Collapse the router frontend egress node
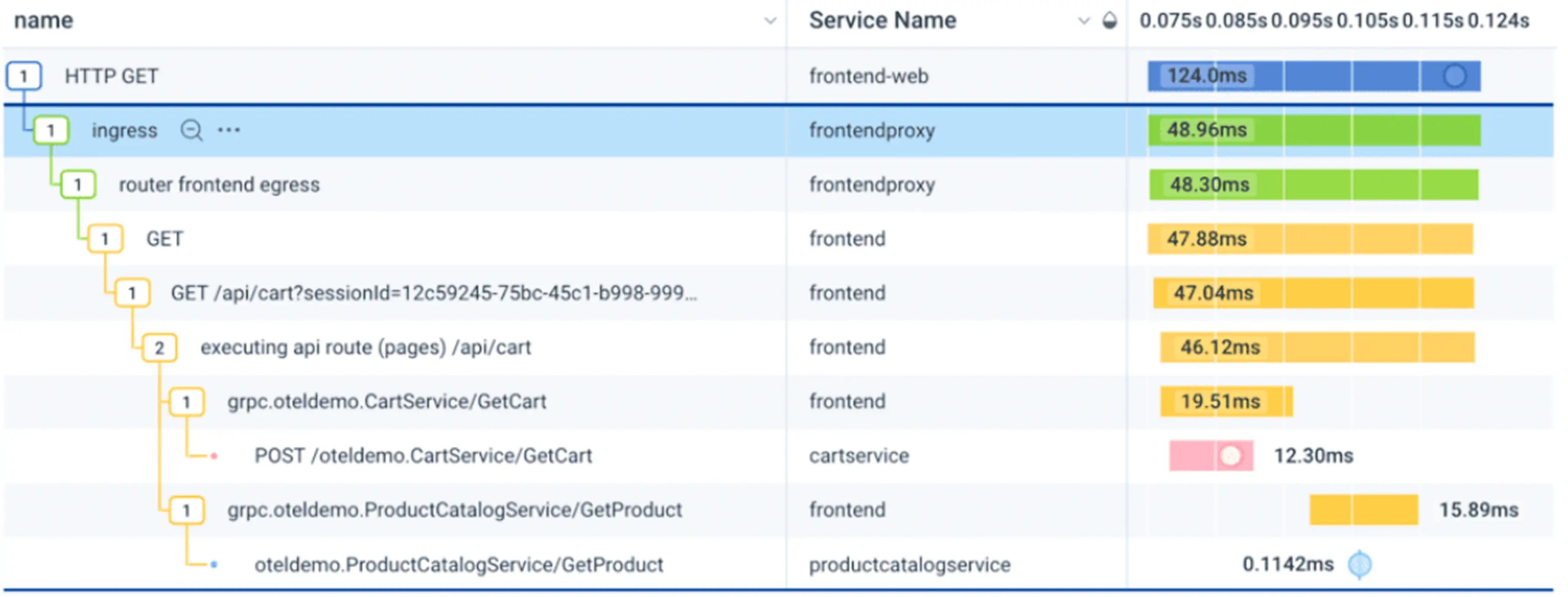1568x597 pixels. click(x=78, y=184)
